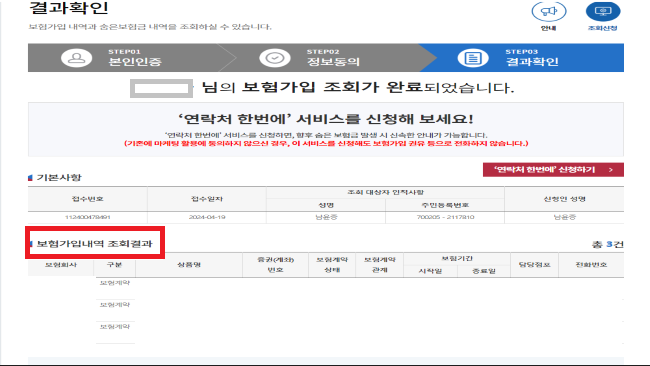Click the 기본사항 section heading

(59, 177)
